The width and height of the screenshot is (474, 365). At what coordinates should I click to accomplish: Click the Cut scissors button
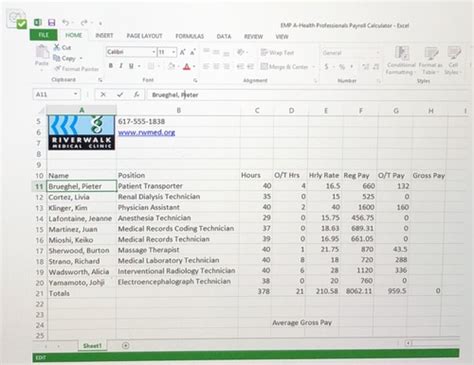pyautogui.click(x=63, y=47)
